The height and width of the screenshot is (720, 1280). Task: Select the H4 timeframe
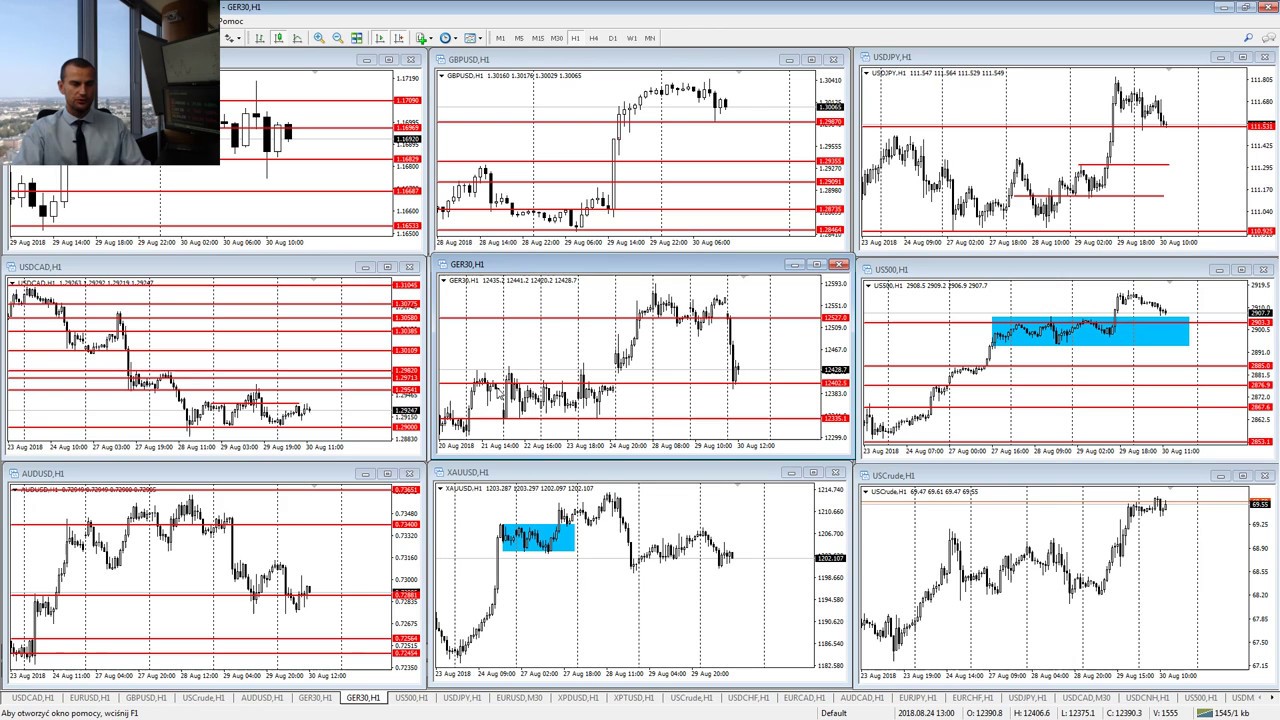(x=594, y=38)
